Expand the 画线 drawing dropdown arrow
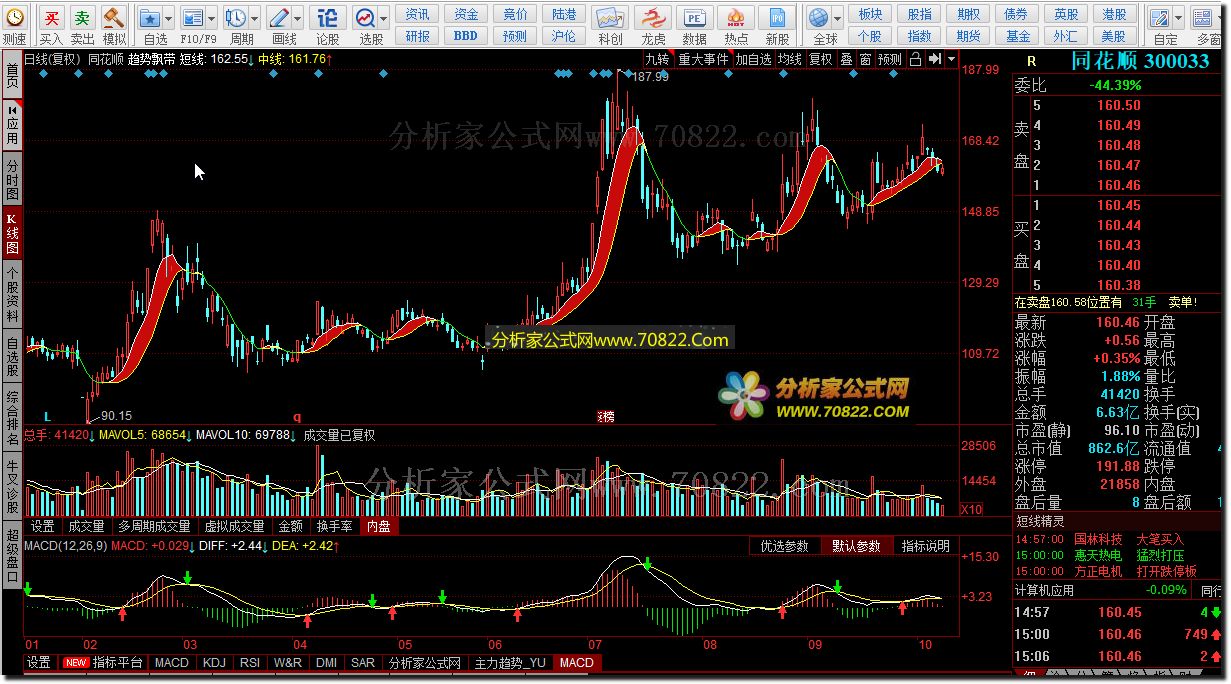 point(298,18)
